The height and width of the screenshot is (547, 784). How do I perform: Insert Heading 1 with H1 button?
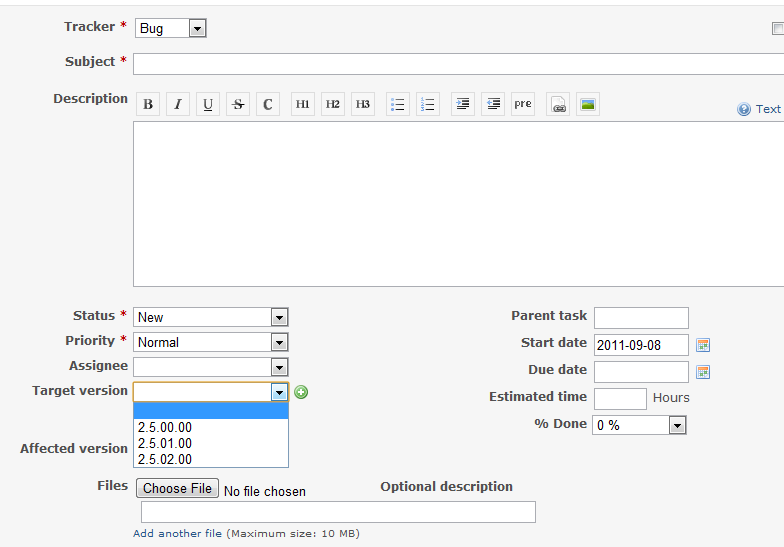click(x=303, y=104)
